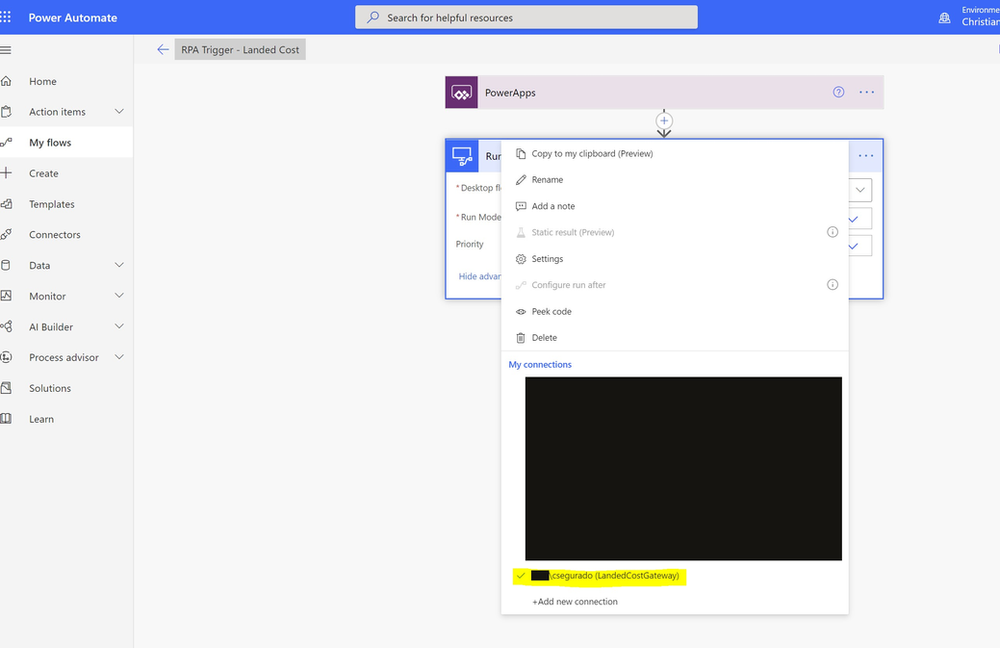Click the PowerApps trigger card title
The width and height of the screenshot is (1000, 648).
click(x=510, y=92)
